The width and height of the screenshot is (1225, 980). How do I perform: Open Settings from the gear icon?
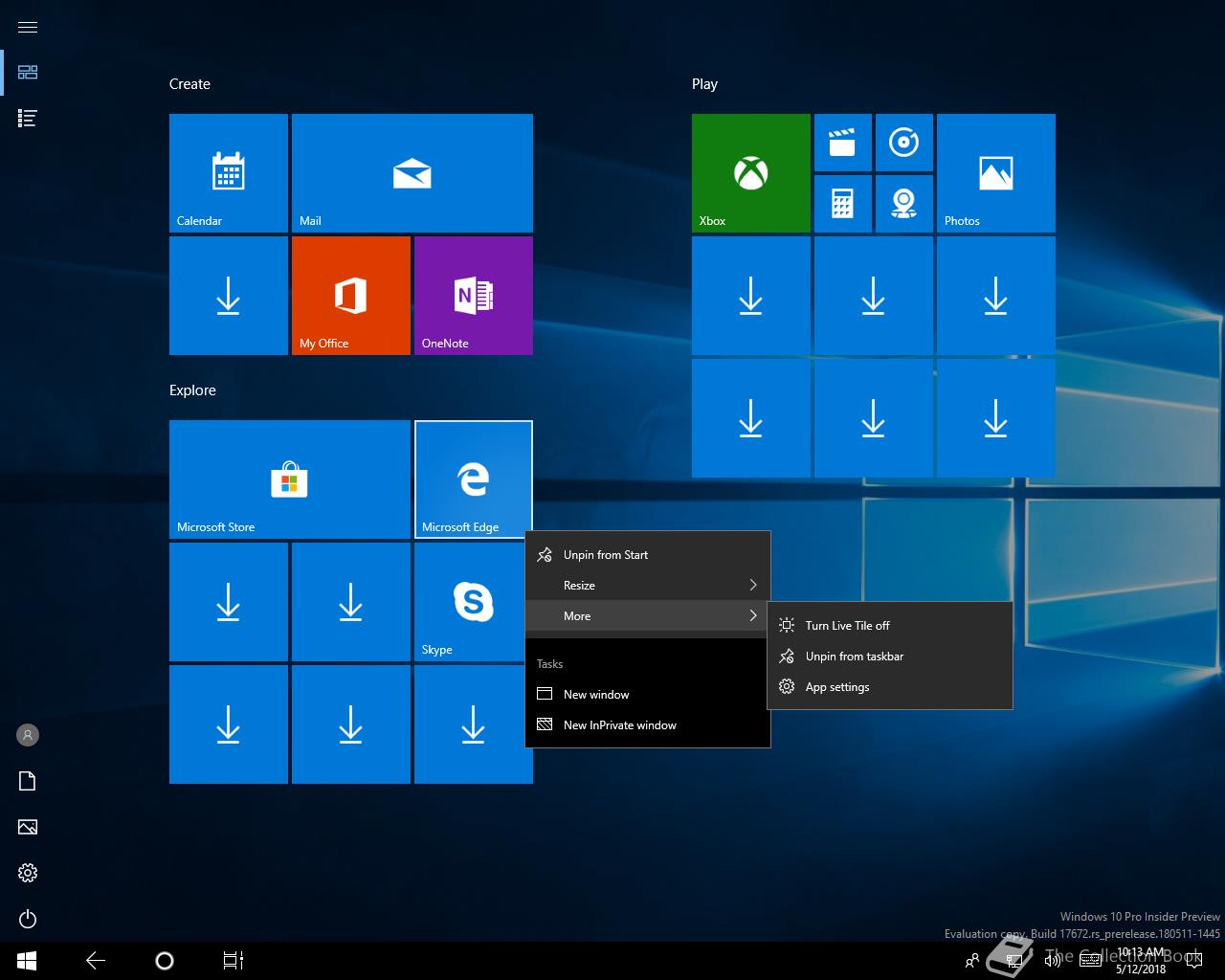point(28,873)
